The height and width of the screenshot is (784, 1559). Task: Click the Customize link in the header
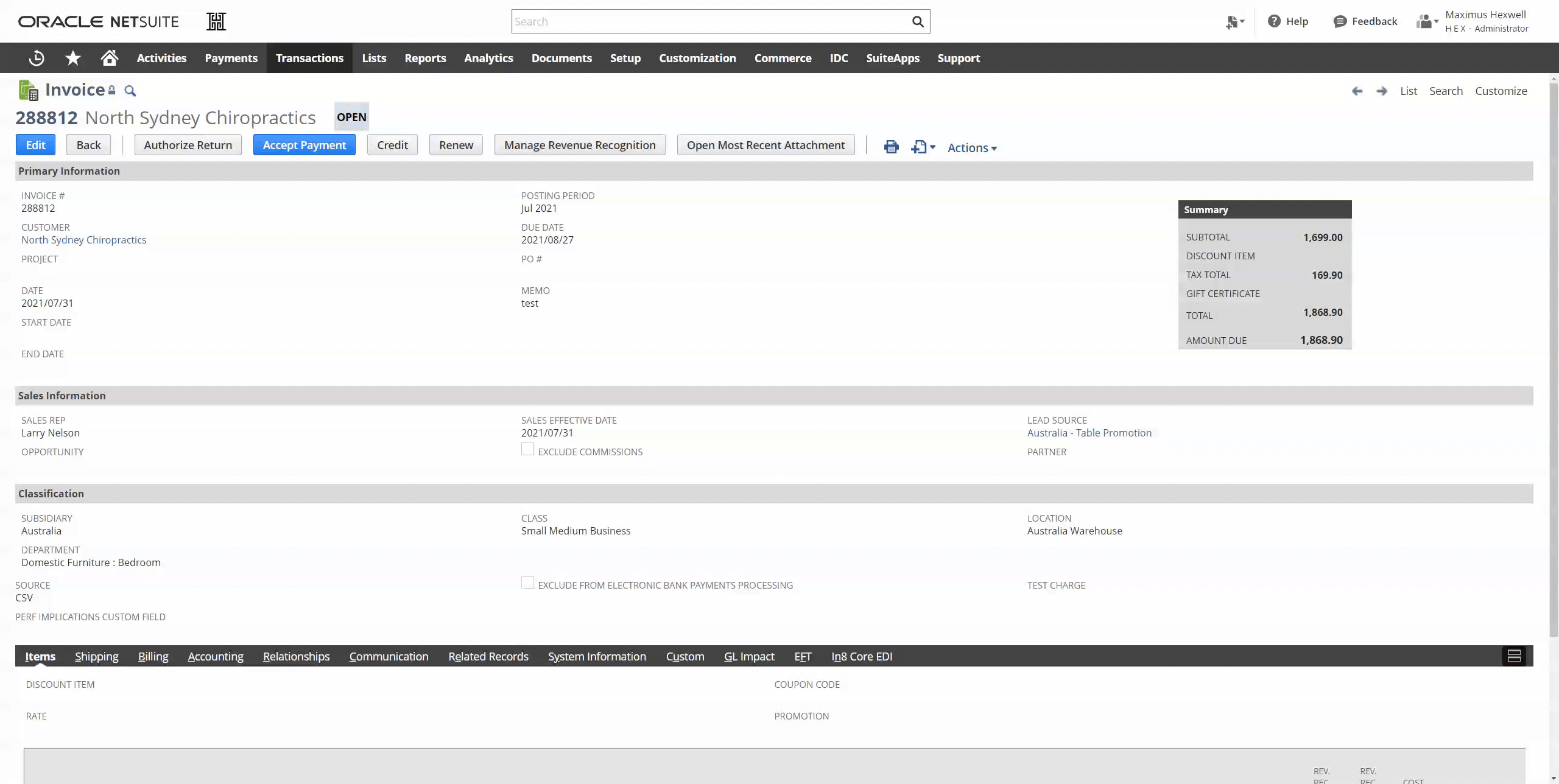pyautogui.click(x=1501, y=91)
